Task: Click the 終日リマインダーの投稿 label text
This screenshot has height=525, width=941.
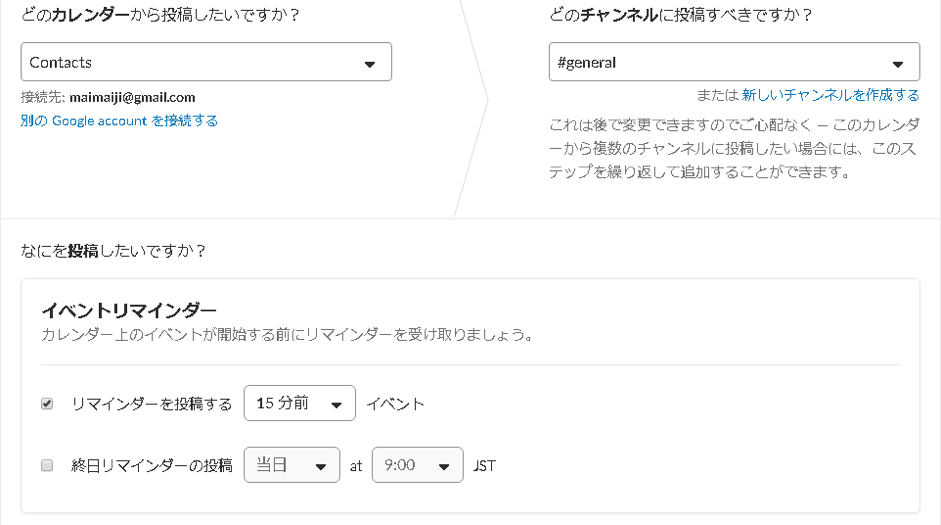Action: [152, 465]
